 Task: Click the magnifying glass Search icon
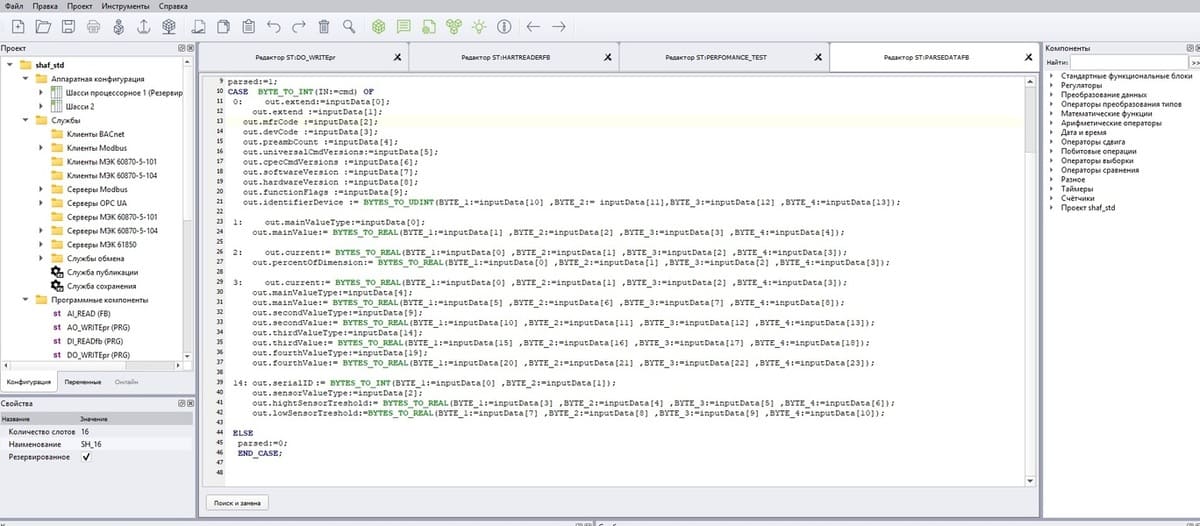[x=349, y=26]
